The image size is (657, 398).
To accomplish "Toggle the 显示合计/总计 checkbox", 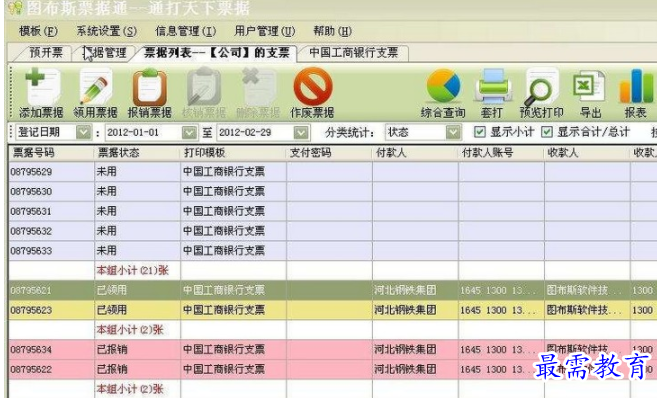I will point(546,132).
